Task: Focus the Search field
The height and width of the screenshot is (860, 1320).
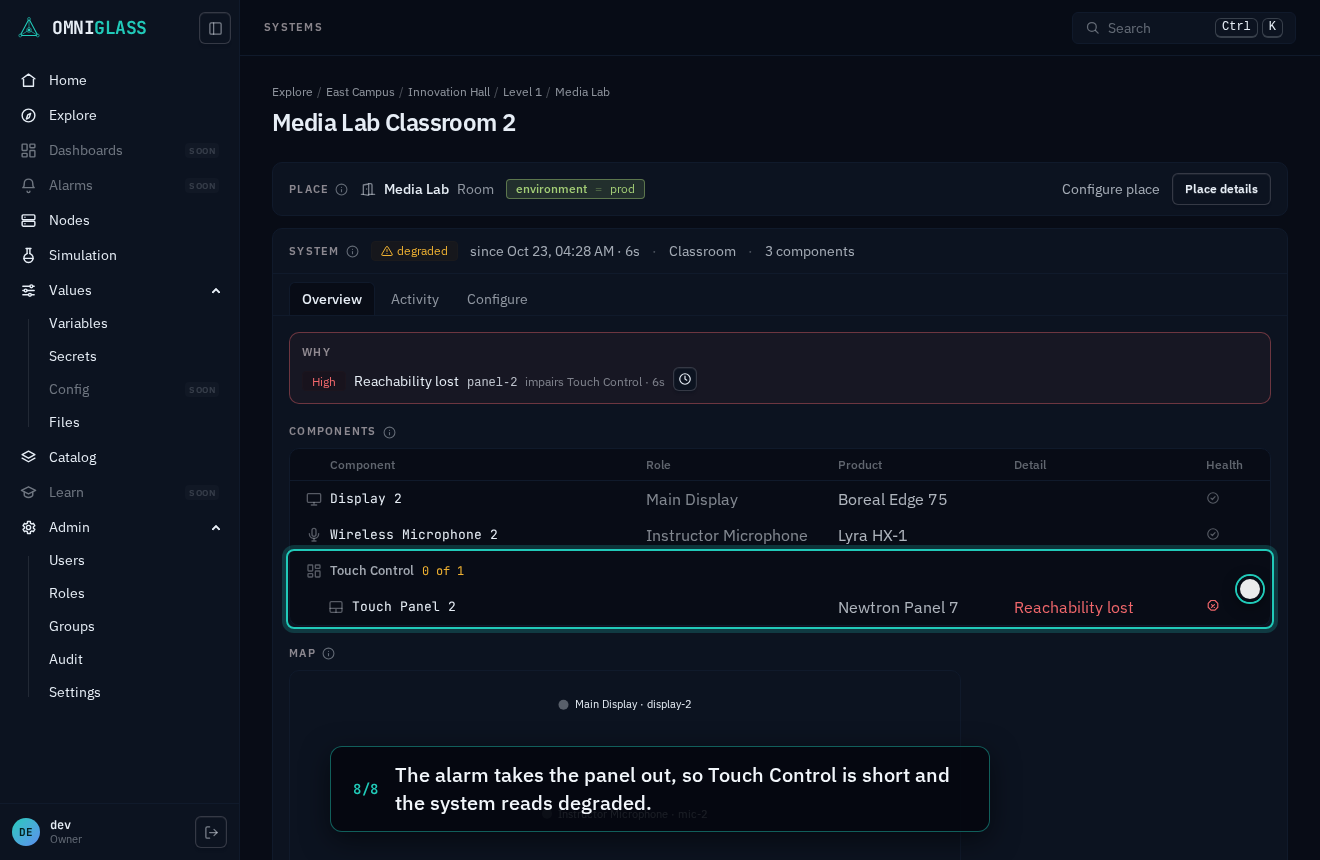Action: 1184,28
